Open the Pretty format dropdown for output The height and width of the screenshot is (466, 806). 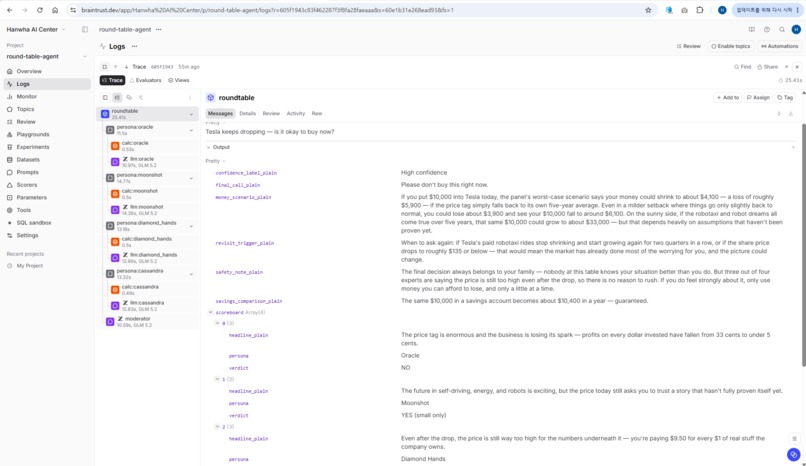pos(215,161)
